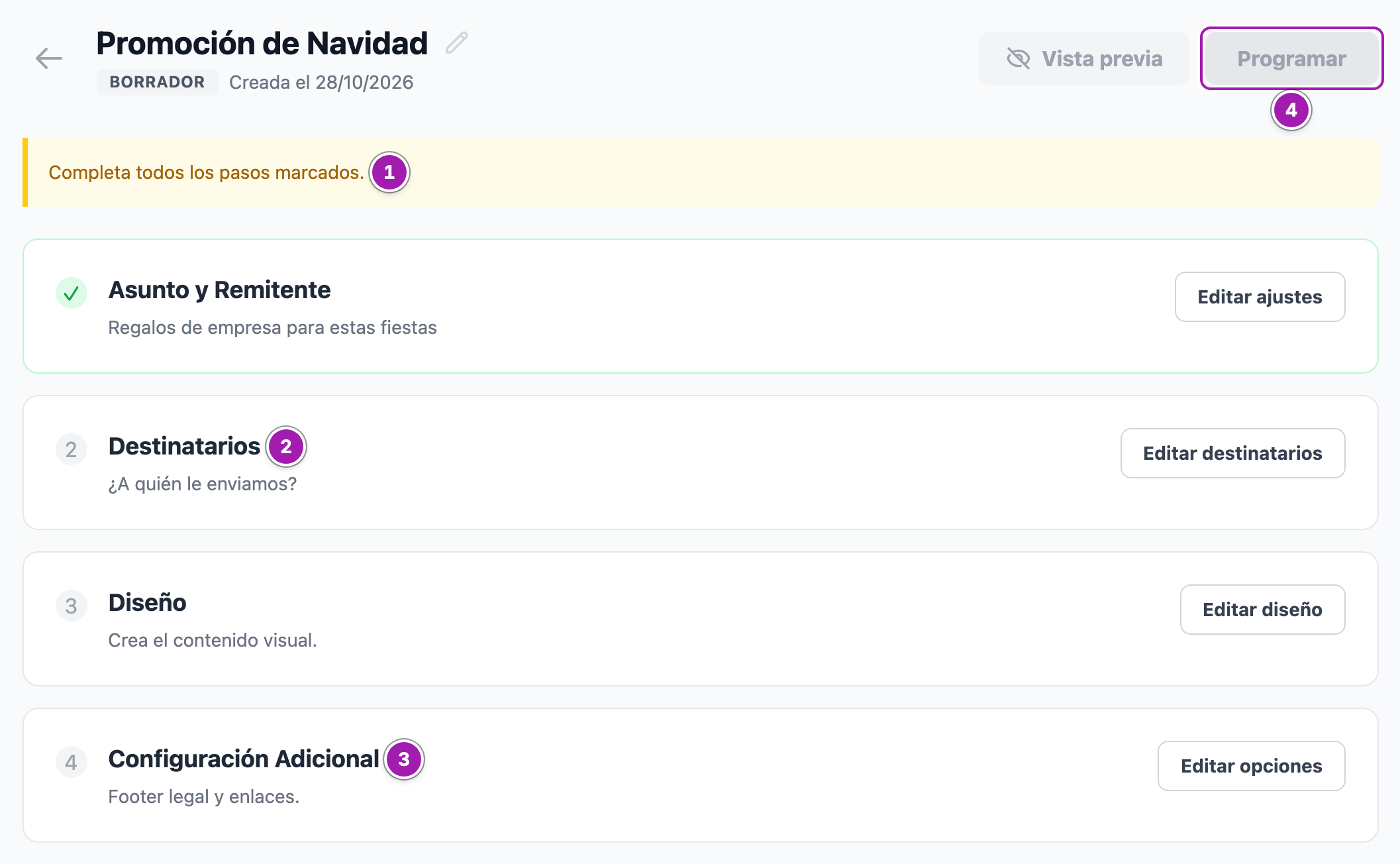
Task: Select annotation marker 3 beside Configuración Adicional
Action: tap(404, 759)
